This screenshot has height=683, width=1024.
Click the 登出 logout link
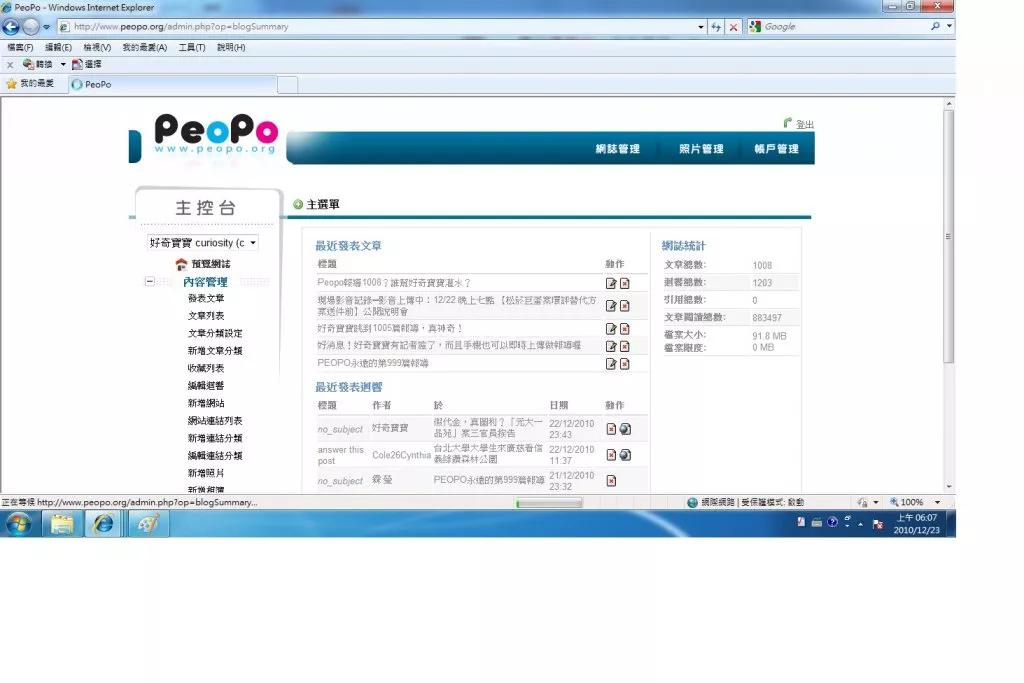(x=805, y=124)
